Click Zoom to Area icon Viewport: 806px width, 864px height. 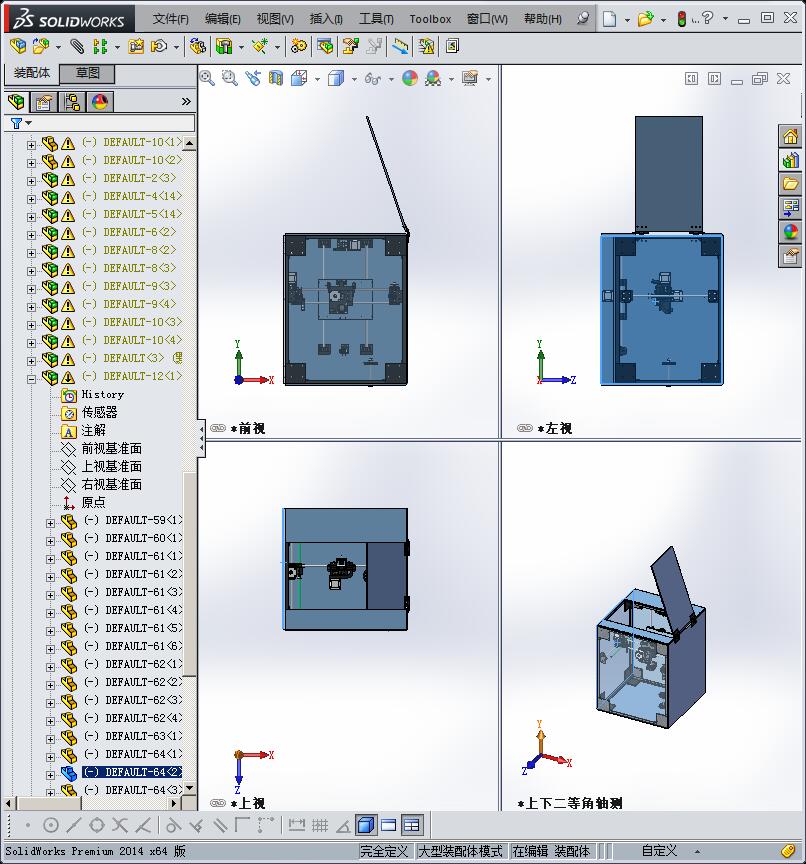click(229, 78)
